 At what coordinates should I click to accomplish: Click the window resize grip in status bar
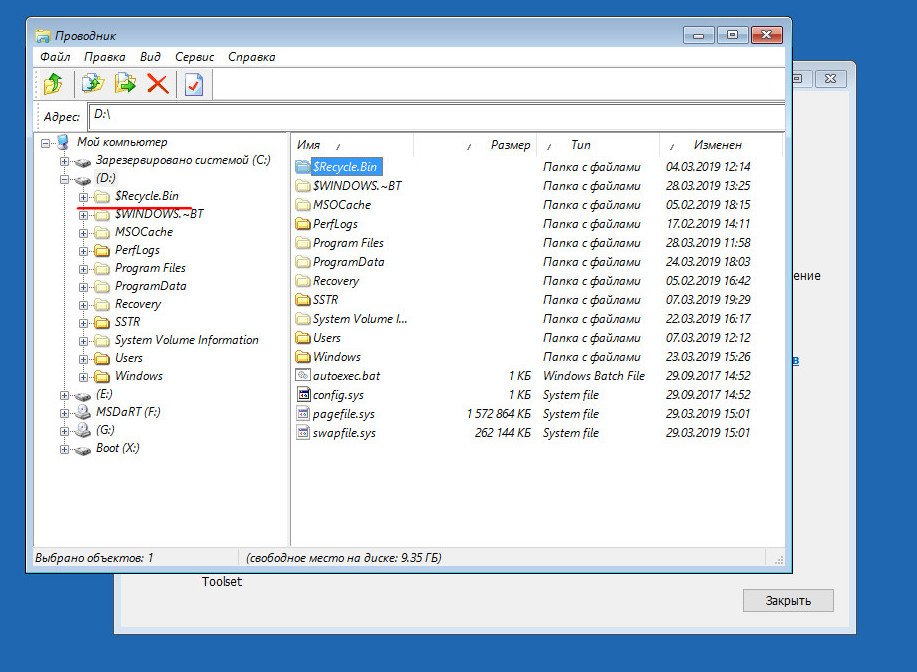click(x=778, y=560)
